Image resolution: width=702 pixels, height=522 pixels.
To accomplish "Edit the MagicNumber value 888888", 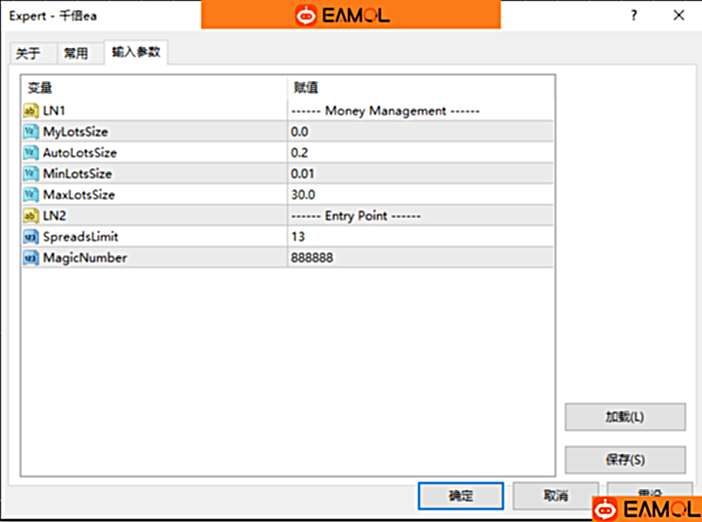I will (420, 258).
